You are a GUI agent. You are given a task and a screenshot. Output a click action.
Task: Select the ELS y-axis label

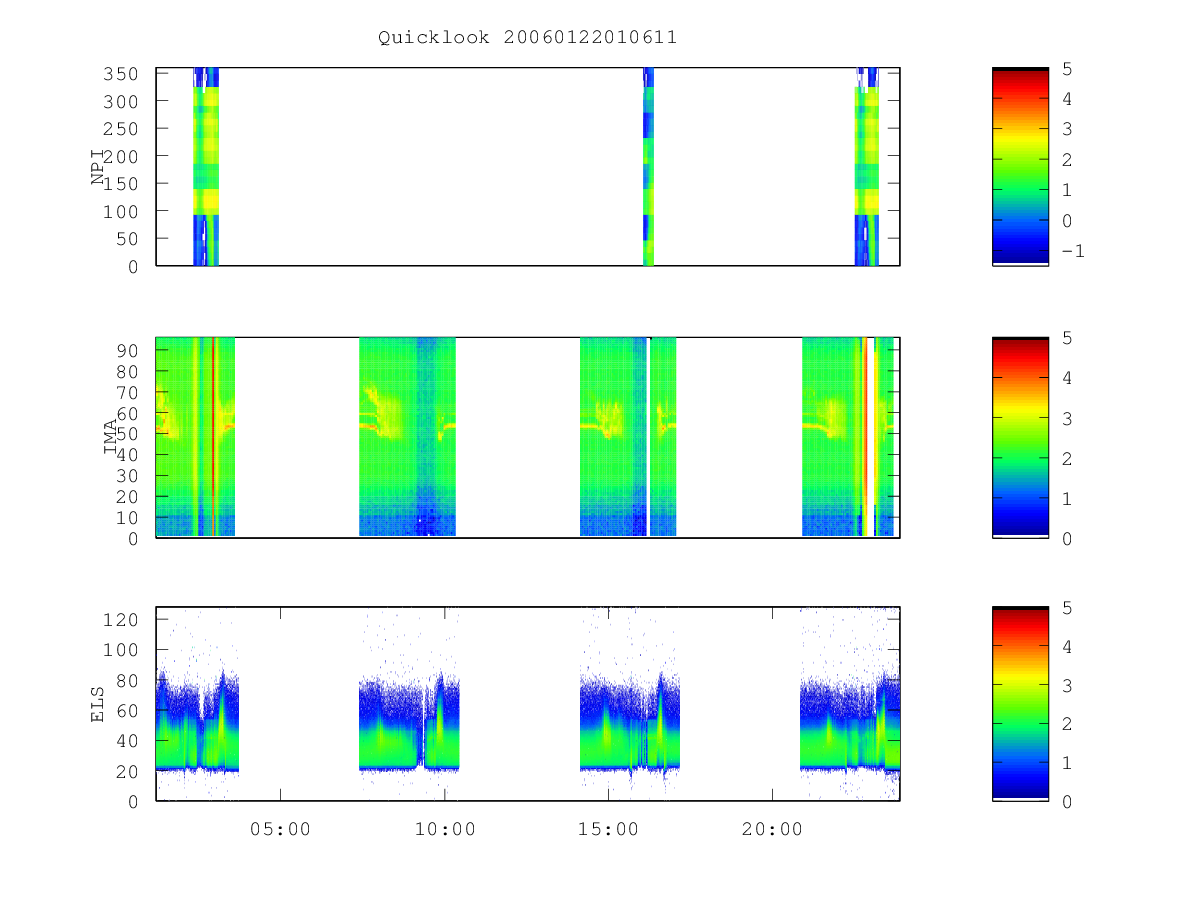click(99, 704)
